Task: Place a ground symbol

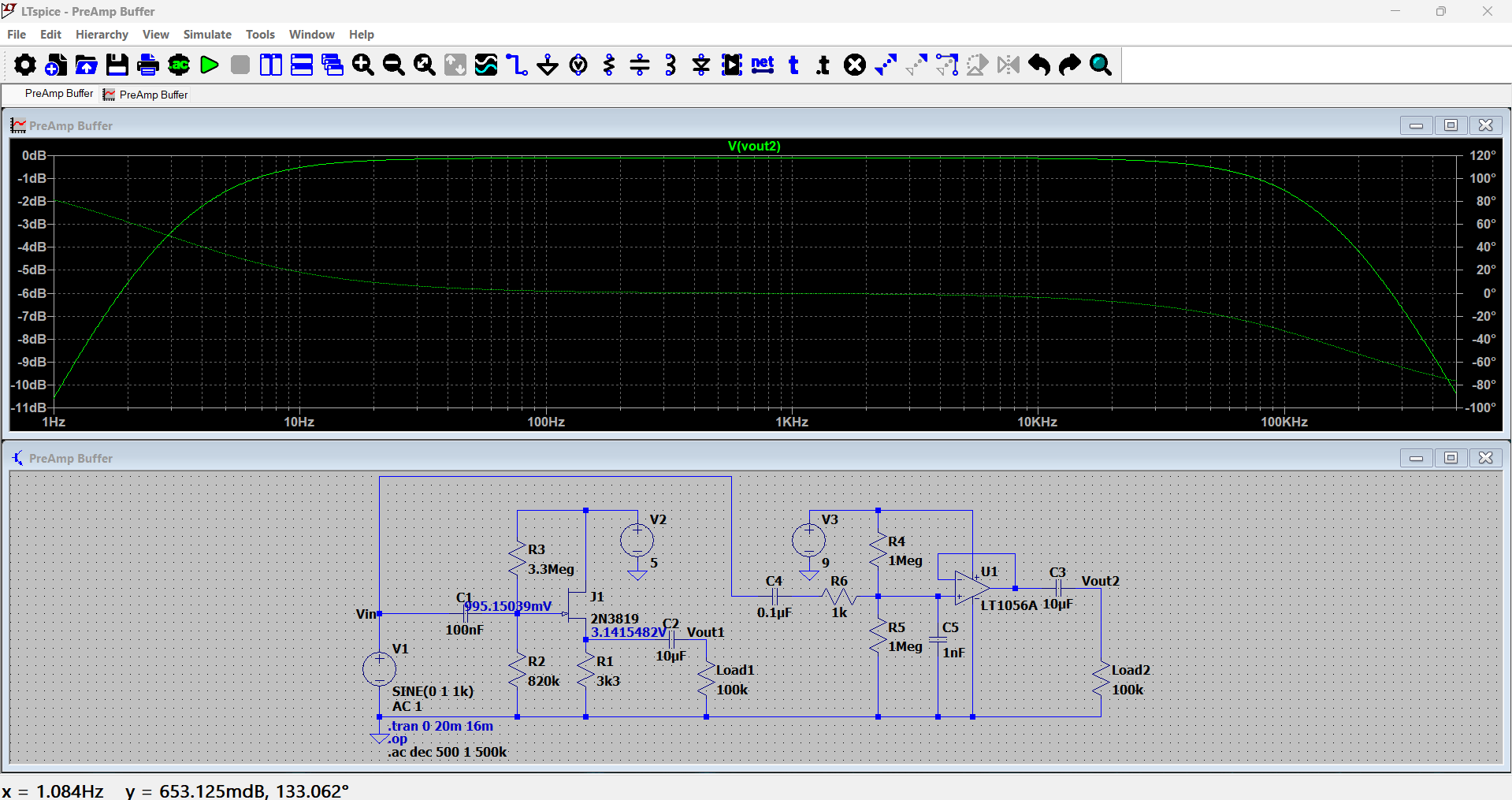Action: 548,65
